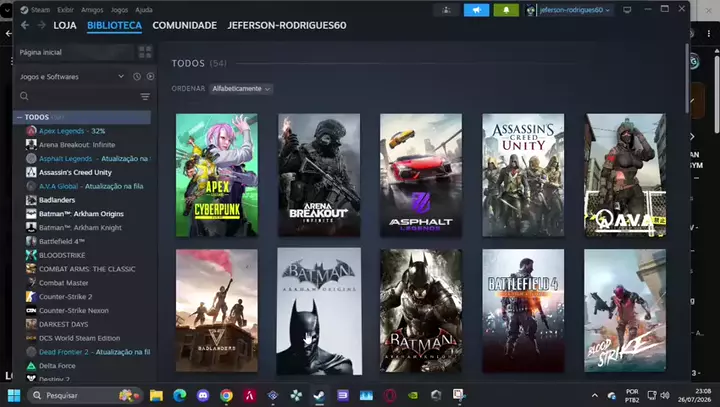Open the friends activity icon button
Viewport: 720px width, 407px height.
446,10
